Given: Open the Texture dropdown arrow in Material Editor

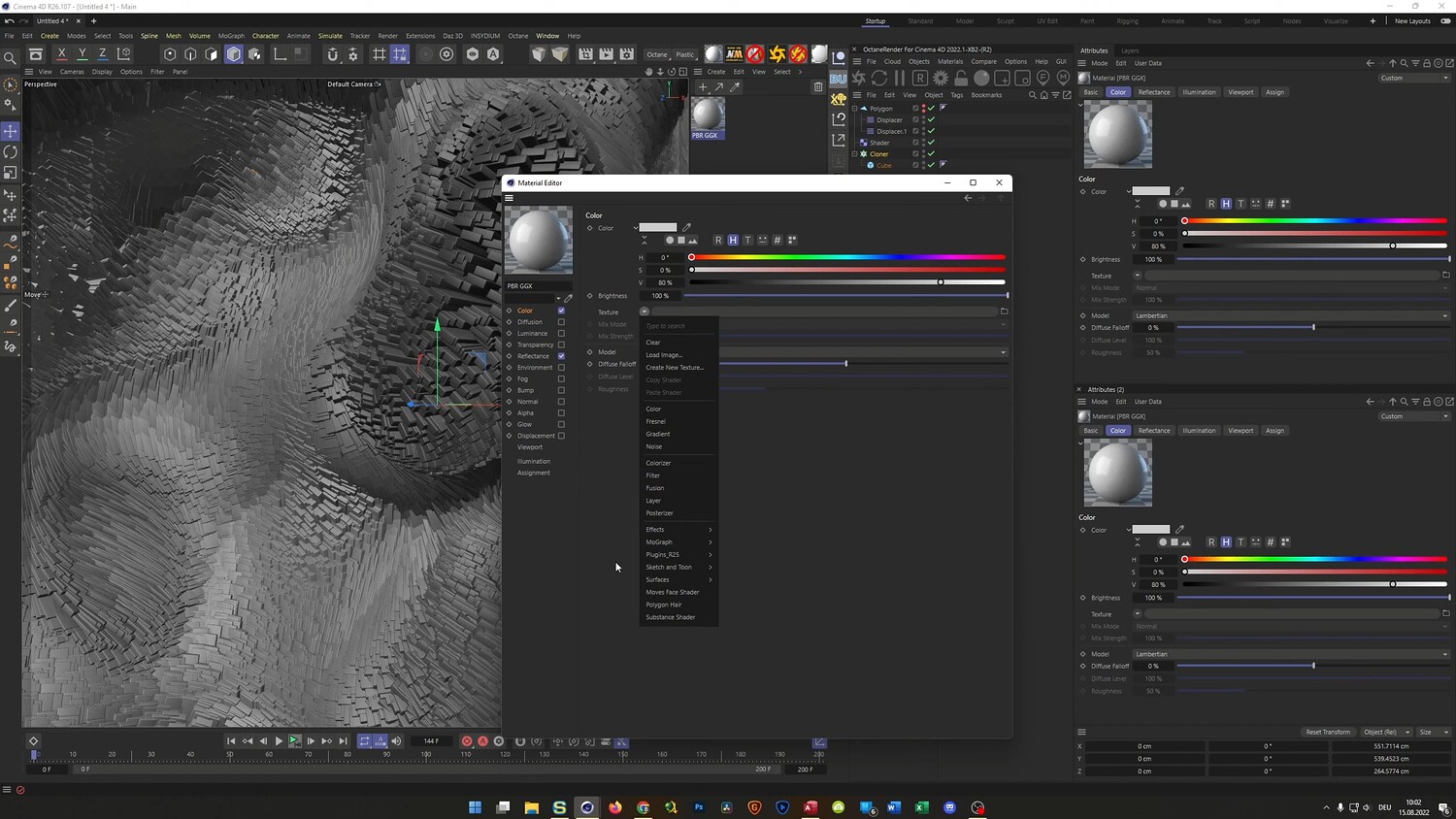Looking at the screenshot, I should pyautogui.click(x=645, y=311).
